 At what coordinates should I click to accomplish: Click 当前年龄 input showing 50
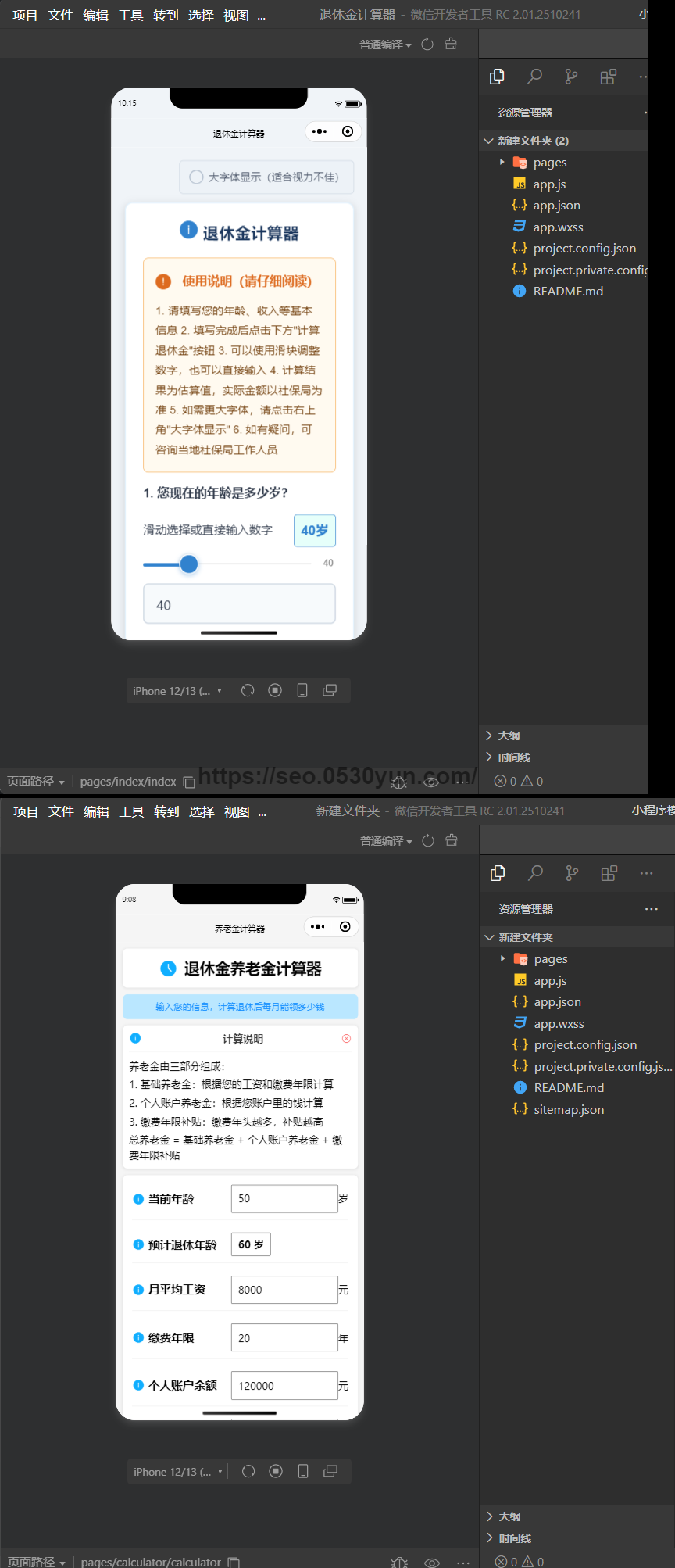coord(284,1198)
